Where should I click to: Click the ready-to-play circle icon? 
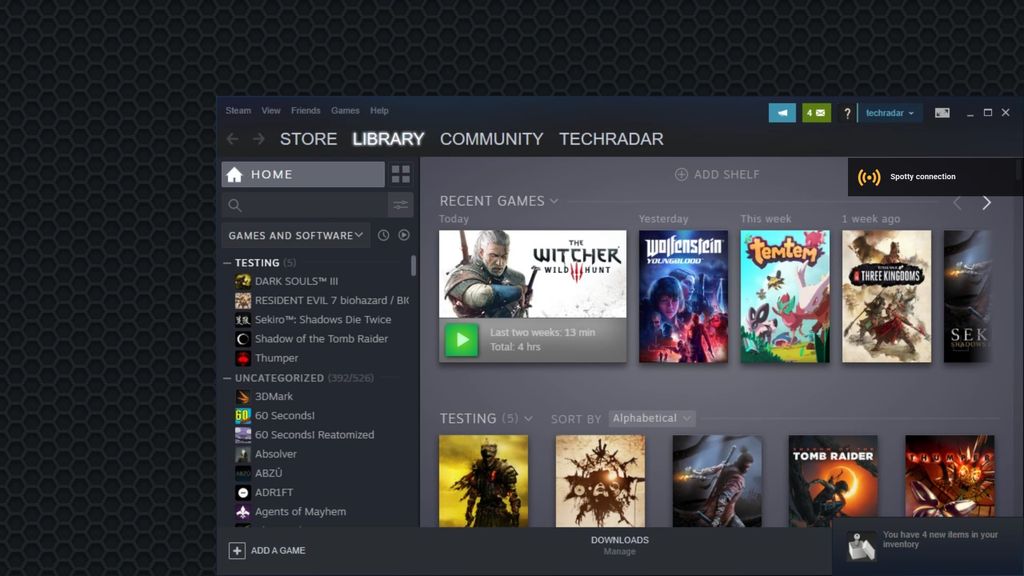pos(404,234)
